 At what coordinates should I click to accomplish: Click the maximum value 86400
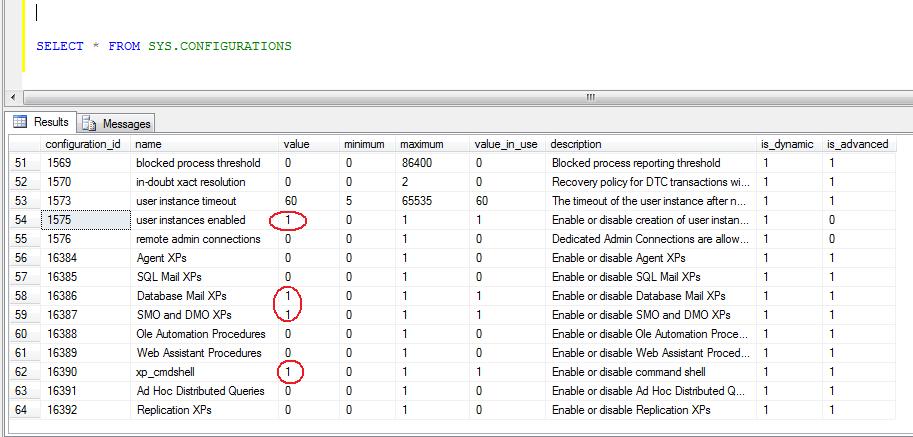point(433,163)
